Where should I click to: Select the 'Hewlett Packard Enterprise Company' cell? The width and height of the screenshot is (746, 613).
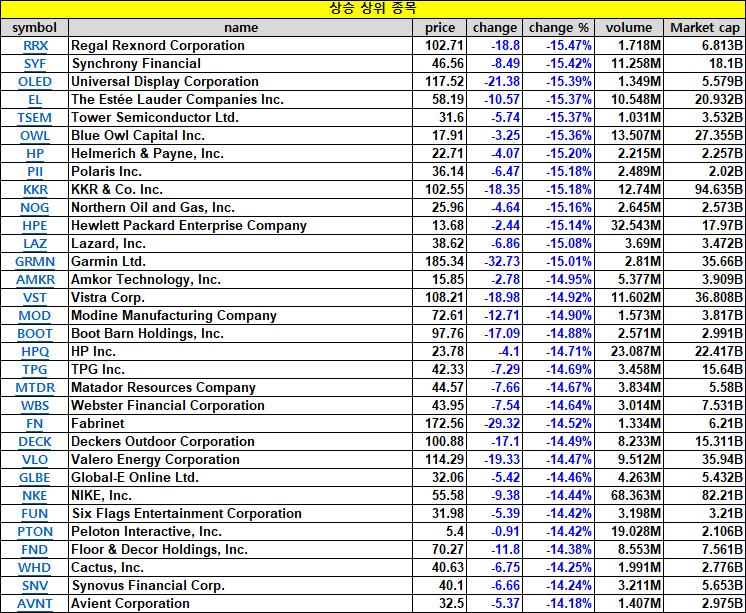point(241,226)
